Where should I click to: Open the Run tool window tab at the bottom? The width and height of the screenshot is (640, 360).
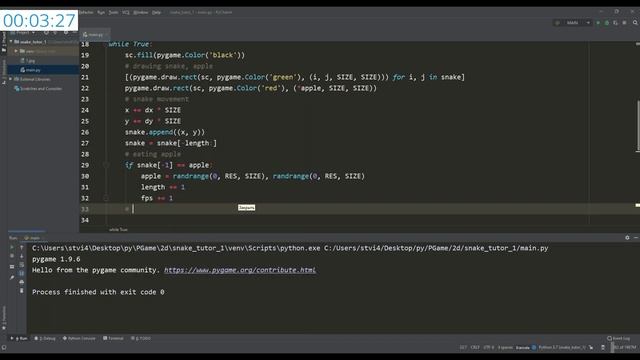19,338
